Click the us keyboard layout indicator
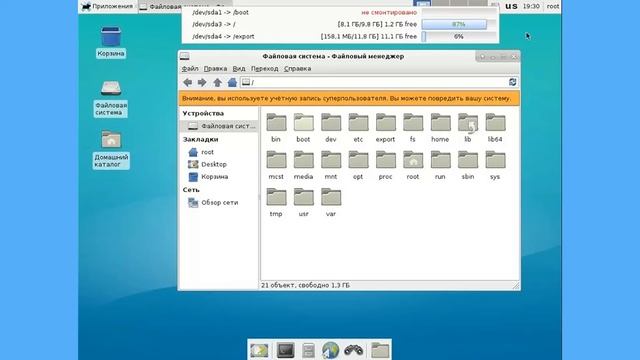This screenshot has height=360, width=640. [511, 6]
